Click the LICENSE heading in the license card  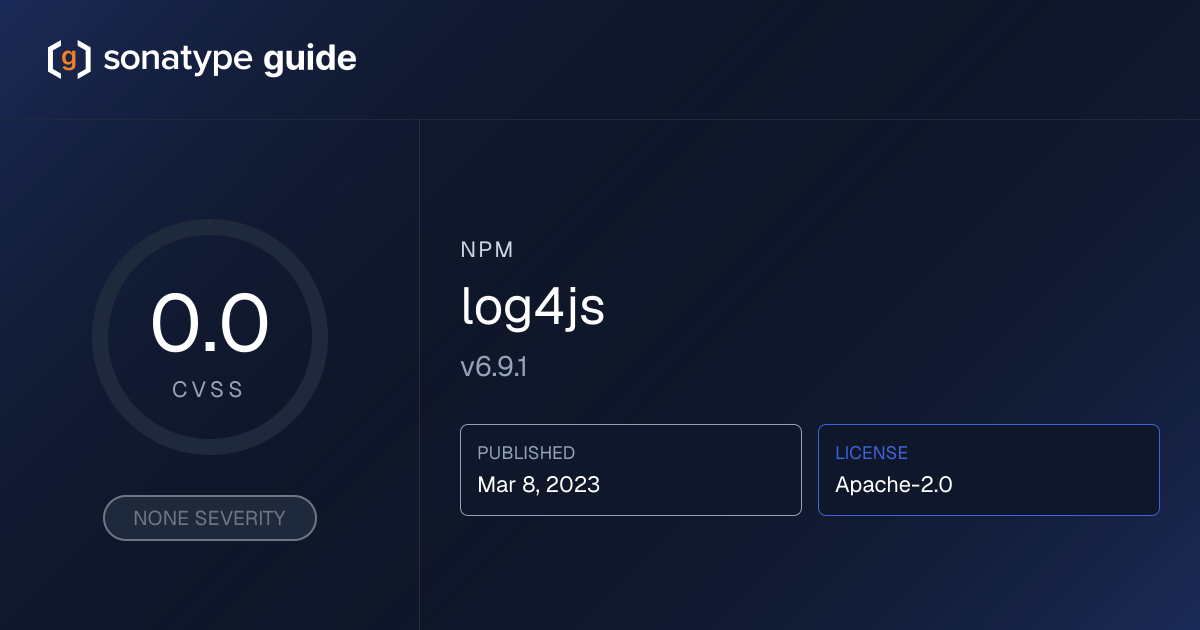[x=872, y=453]
